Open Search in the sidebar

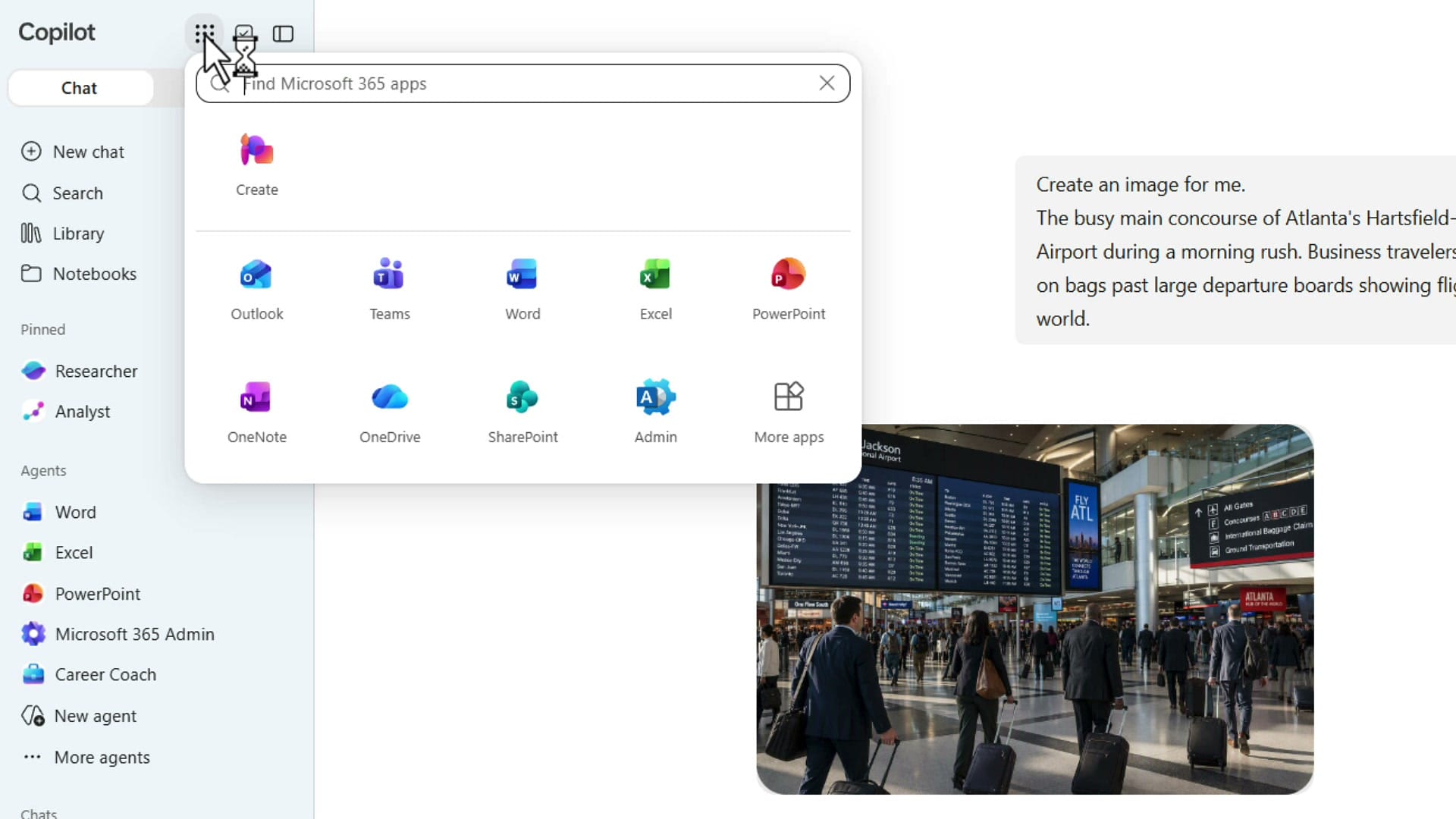[x=63, y=193]
